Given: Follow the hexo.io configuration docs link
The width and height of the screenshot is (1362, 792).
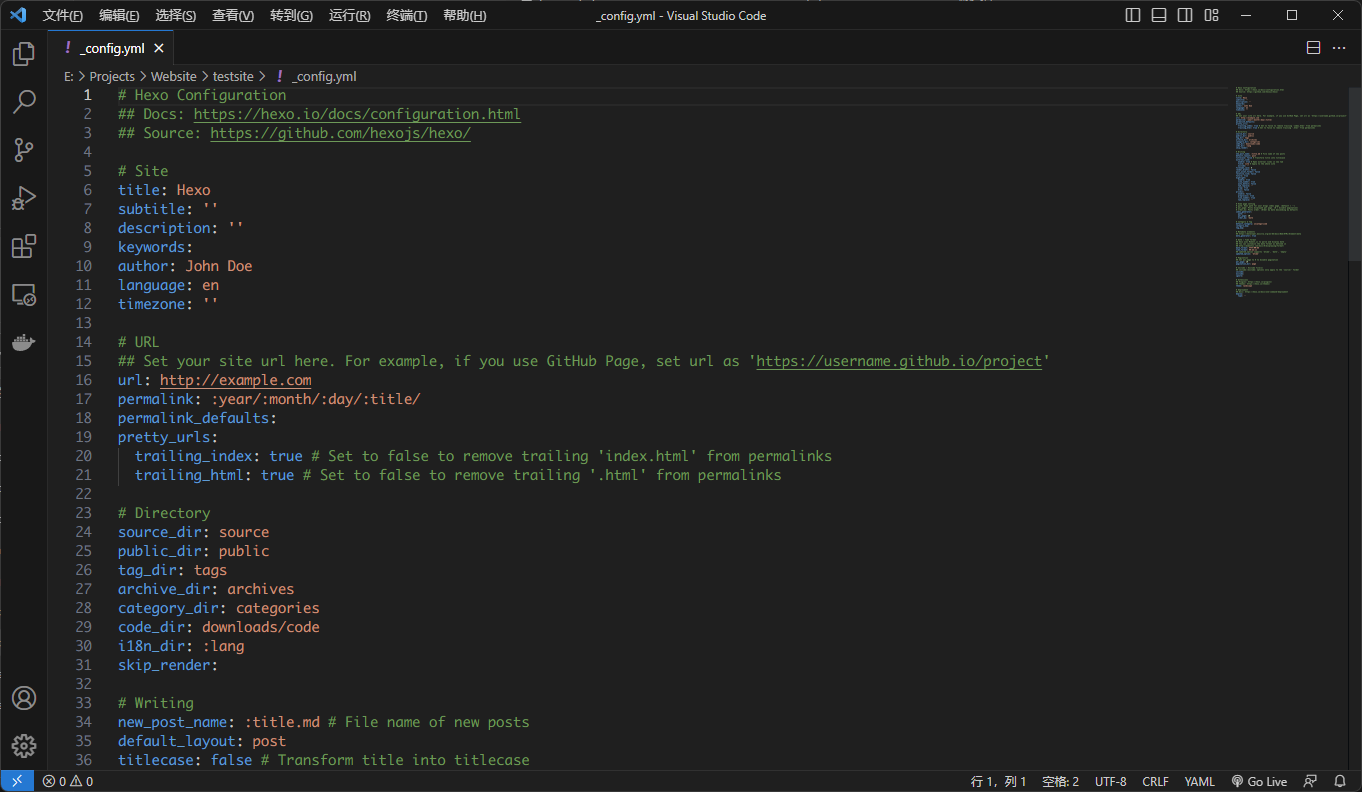Looking at the screenshot, I should (357, 113).
